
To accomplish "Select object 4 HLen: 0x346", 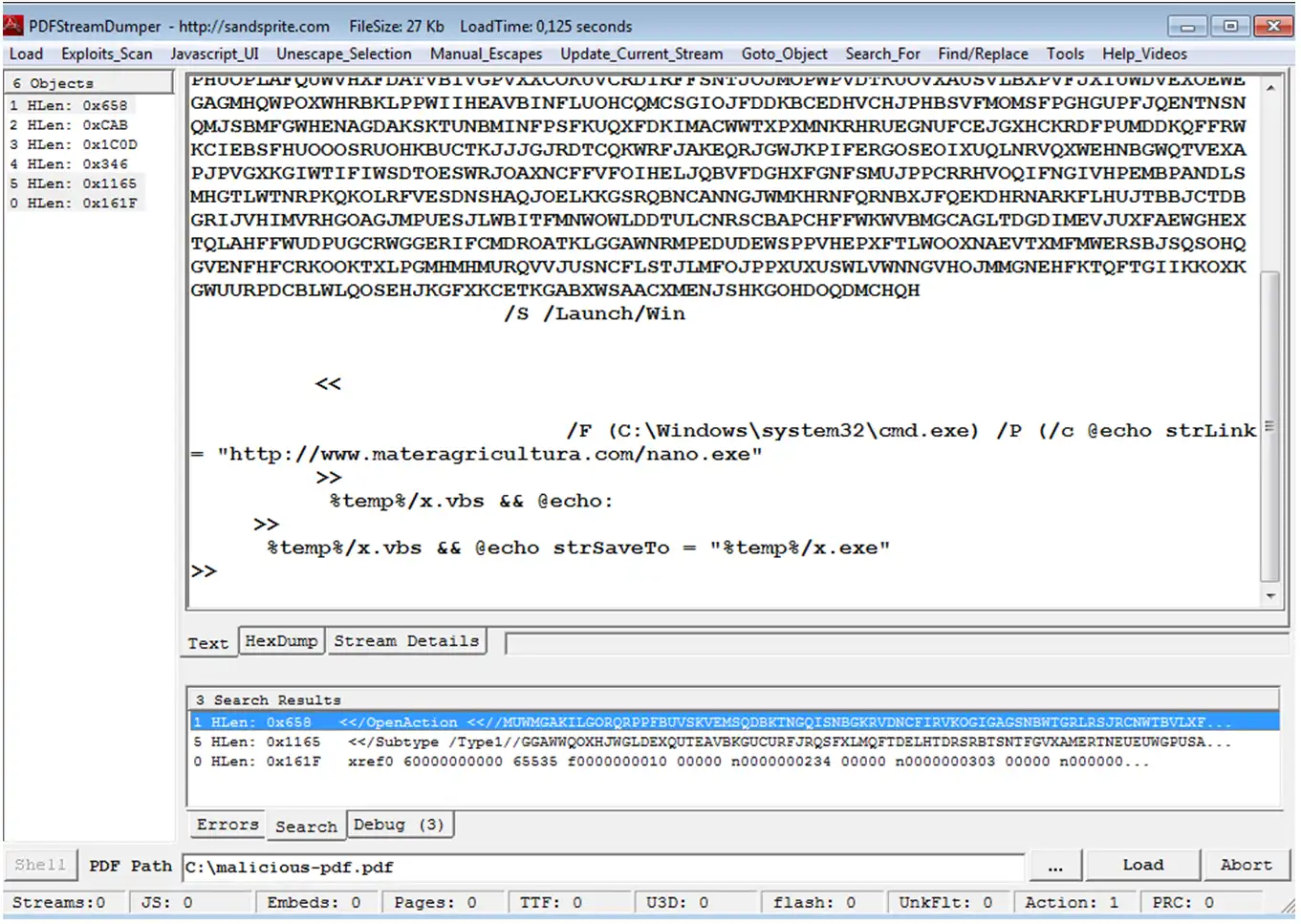I will point(69,164).
